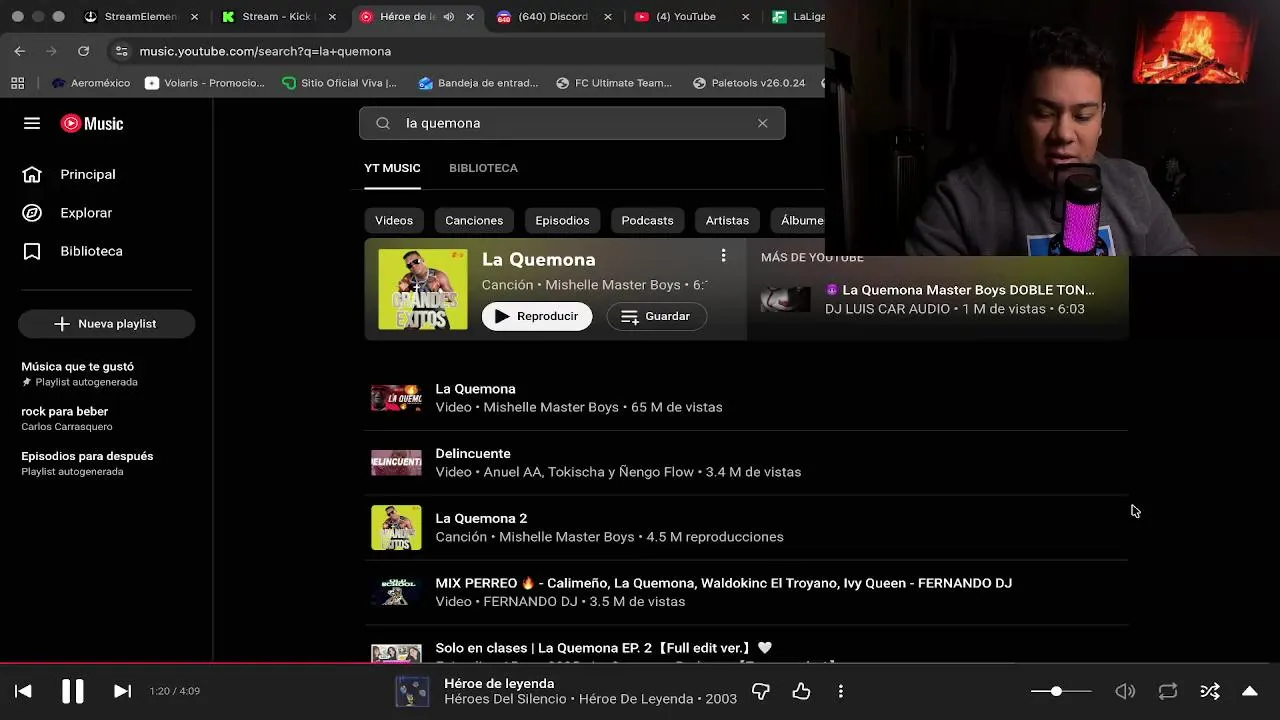Image resolution: width=1280 pixels, height=720 pixels.
Task: Toggle shuffle mode
Action: coord(1210,691)
